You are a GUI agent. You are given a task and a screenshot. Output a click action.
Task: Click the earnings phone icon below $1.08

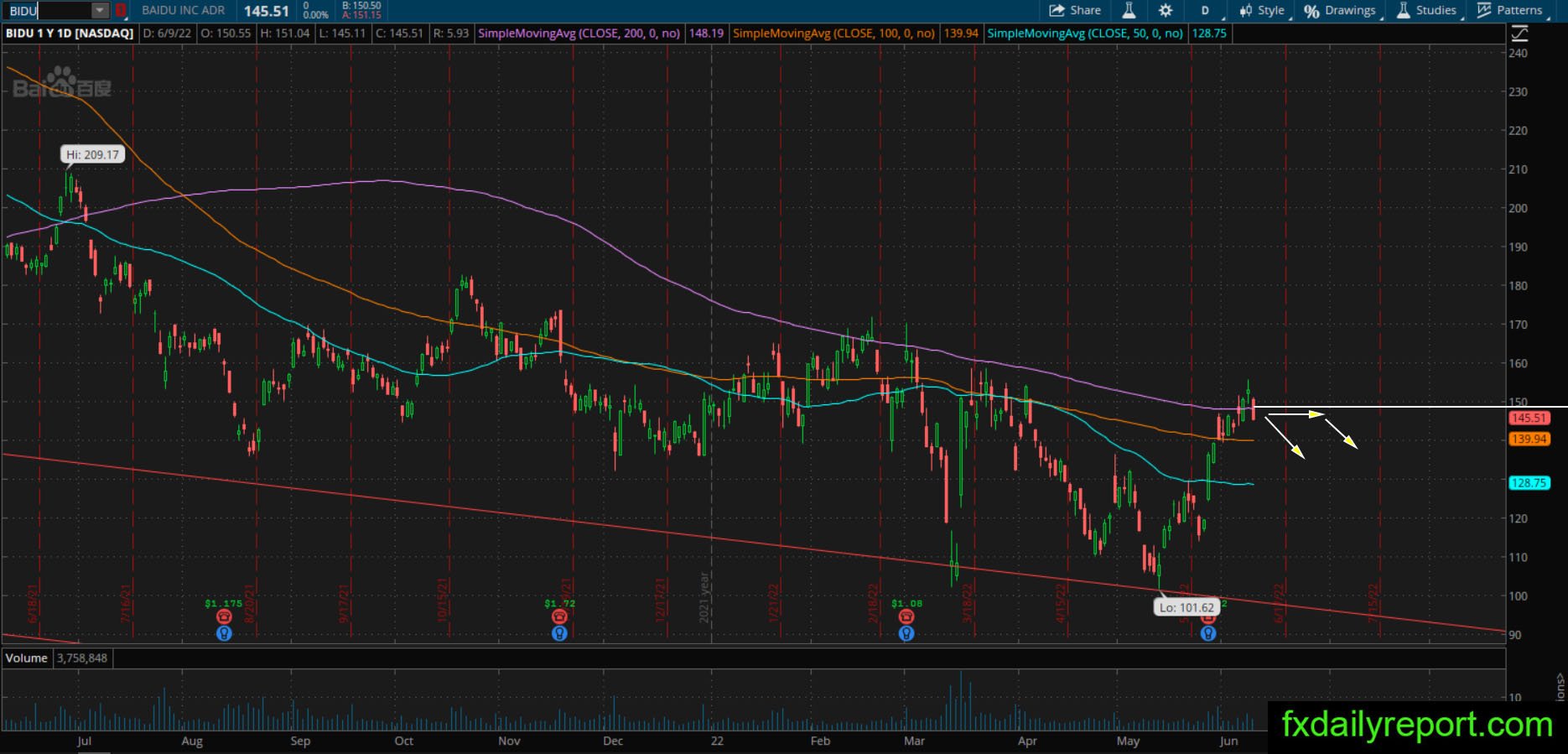click(906, 617)
